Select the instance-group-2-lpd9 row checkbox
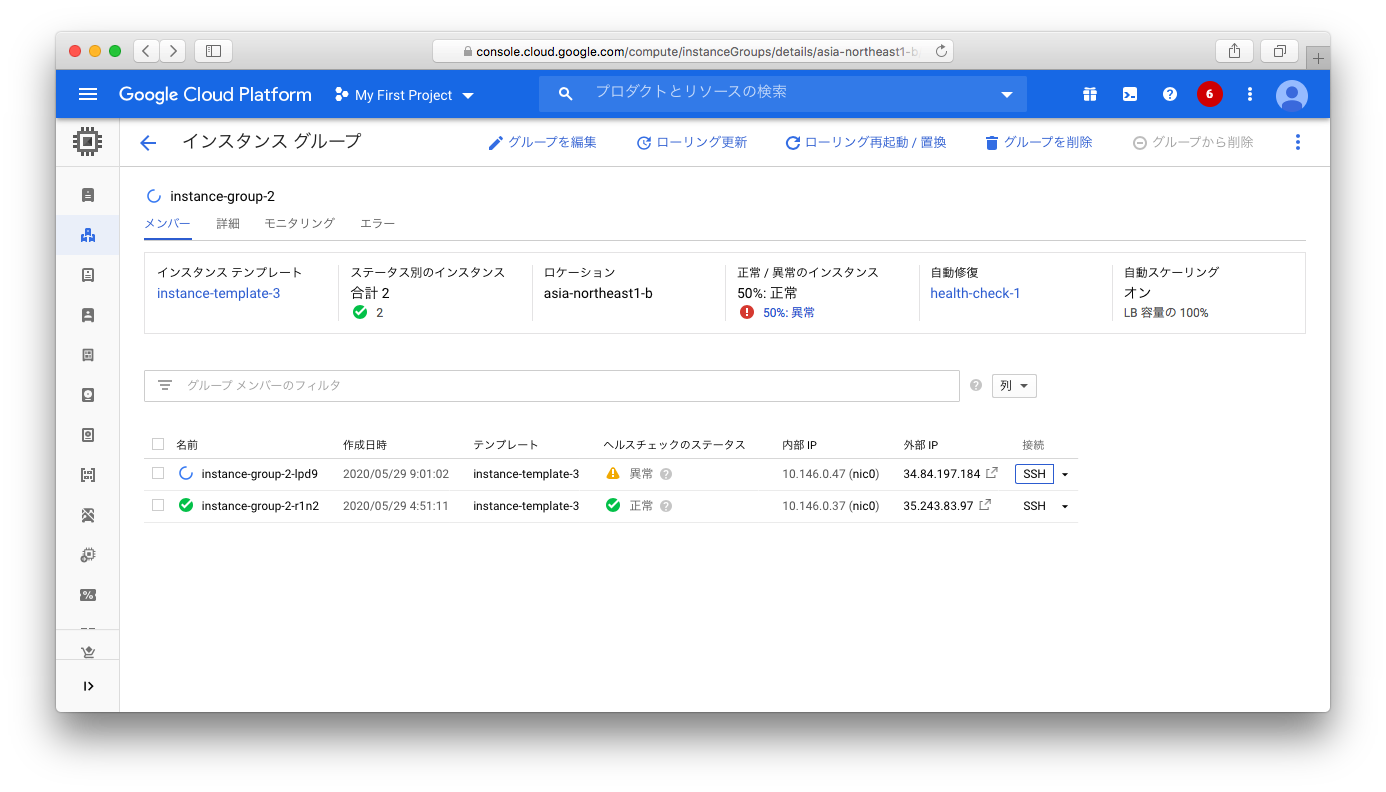 click(x=158, y=474)
